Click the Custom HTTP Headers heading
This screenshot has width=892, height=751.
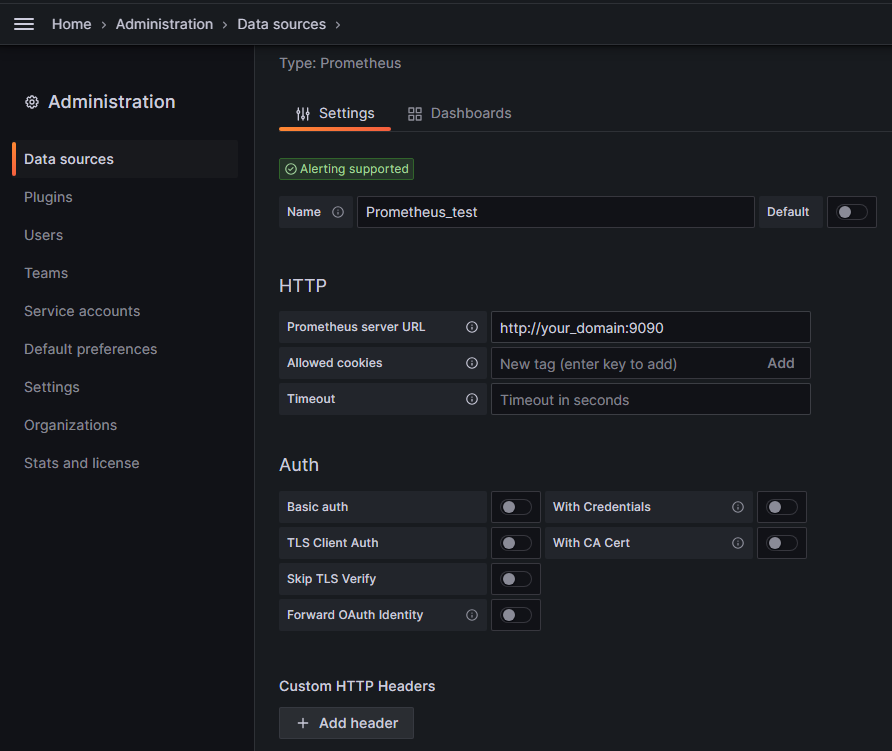tap(357, 686)
